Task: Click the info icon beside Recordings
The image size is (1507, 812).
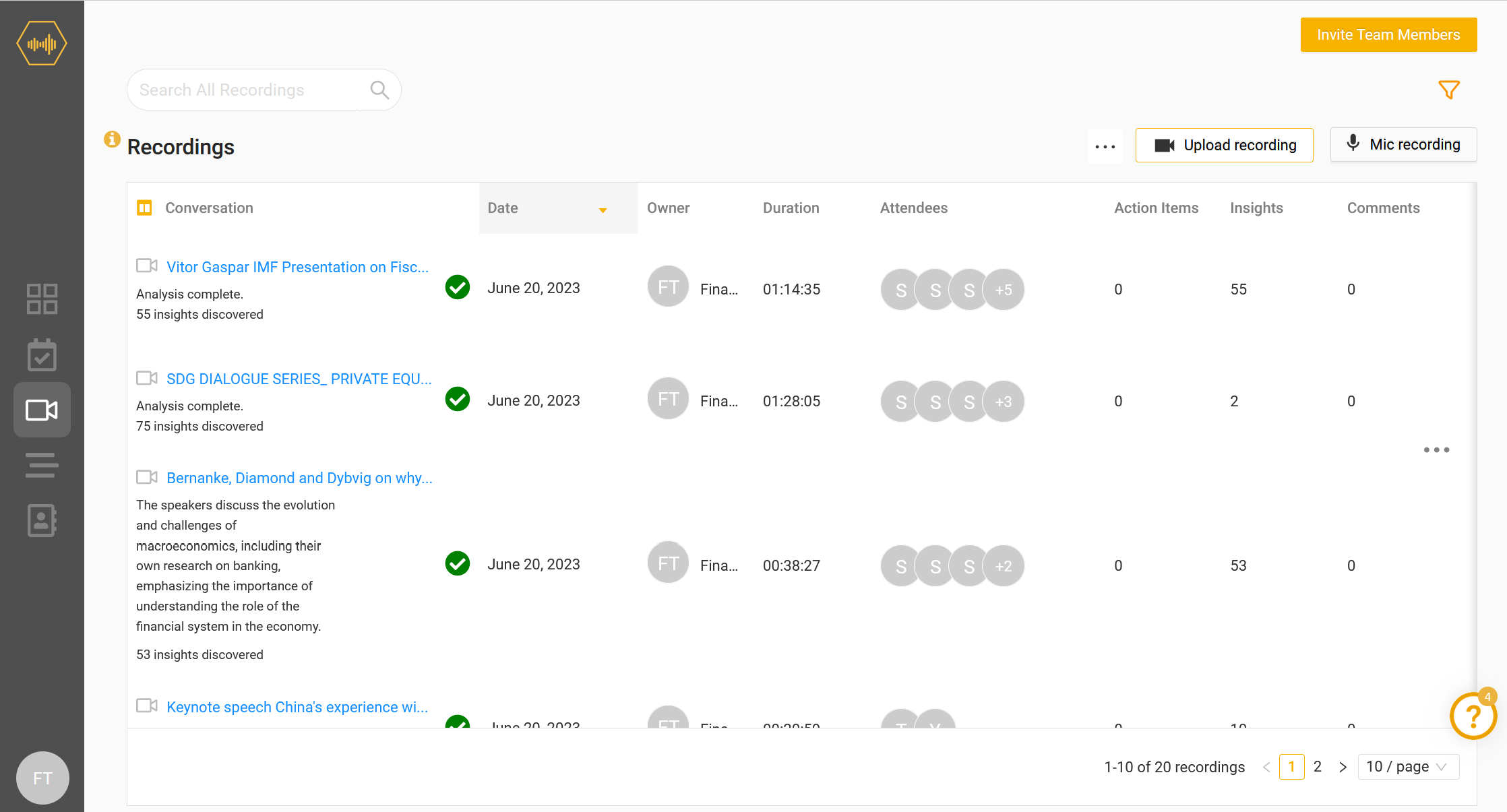Action: 112,139
